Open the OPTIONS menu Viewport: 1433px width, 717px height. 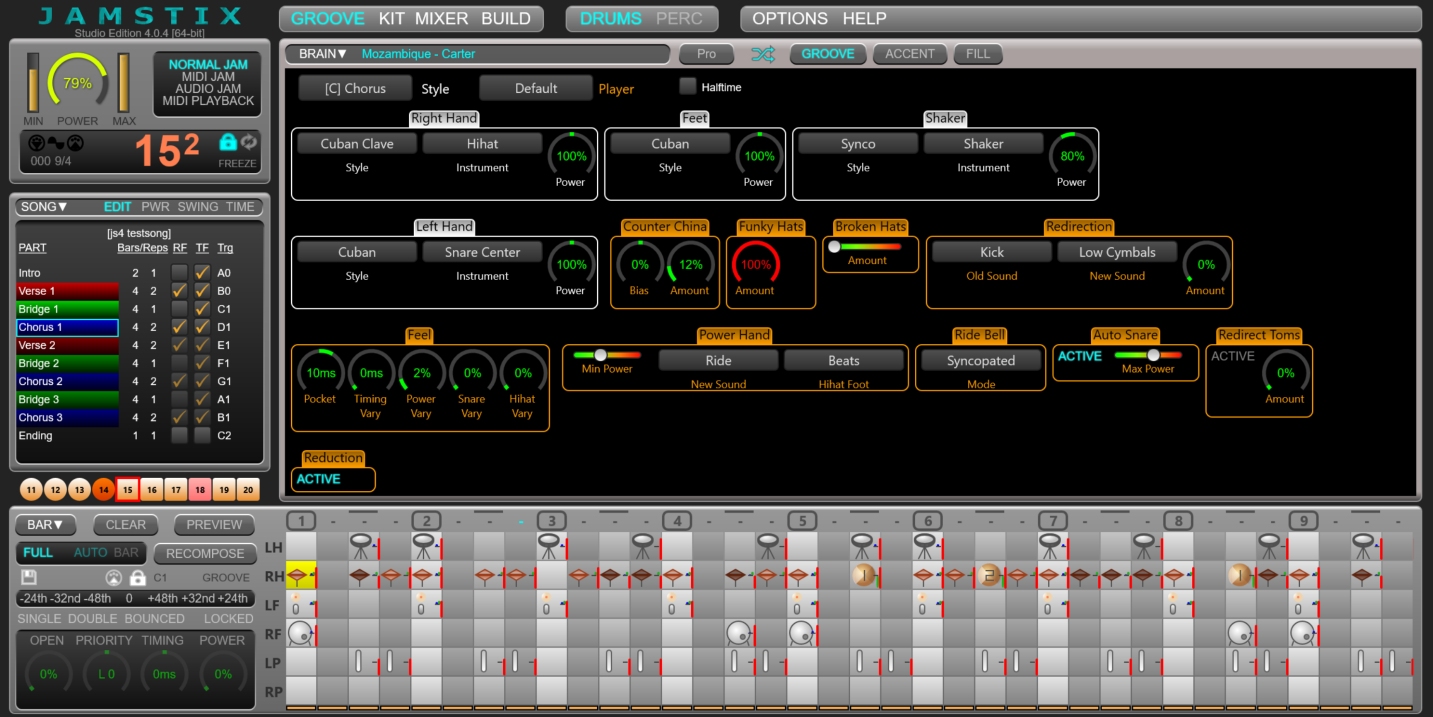790,19
